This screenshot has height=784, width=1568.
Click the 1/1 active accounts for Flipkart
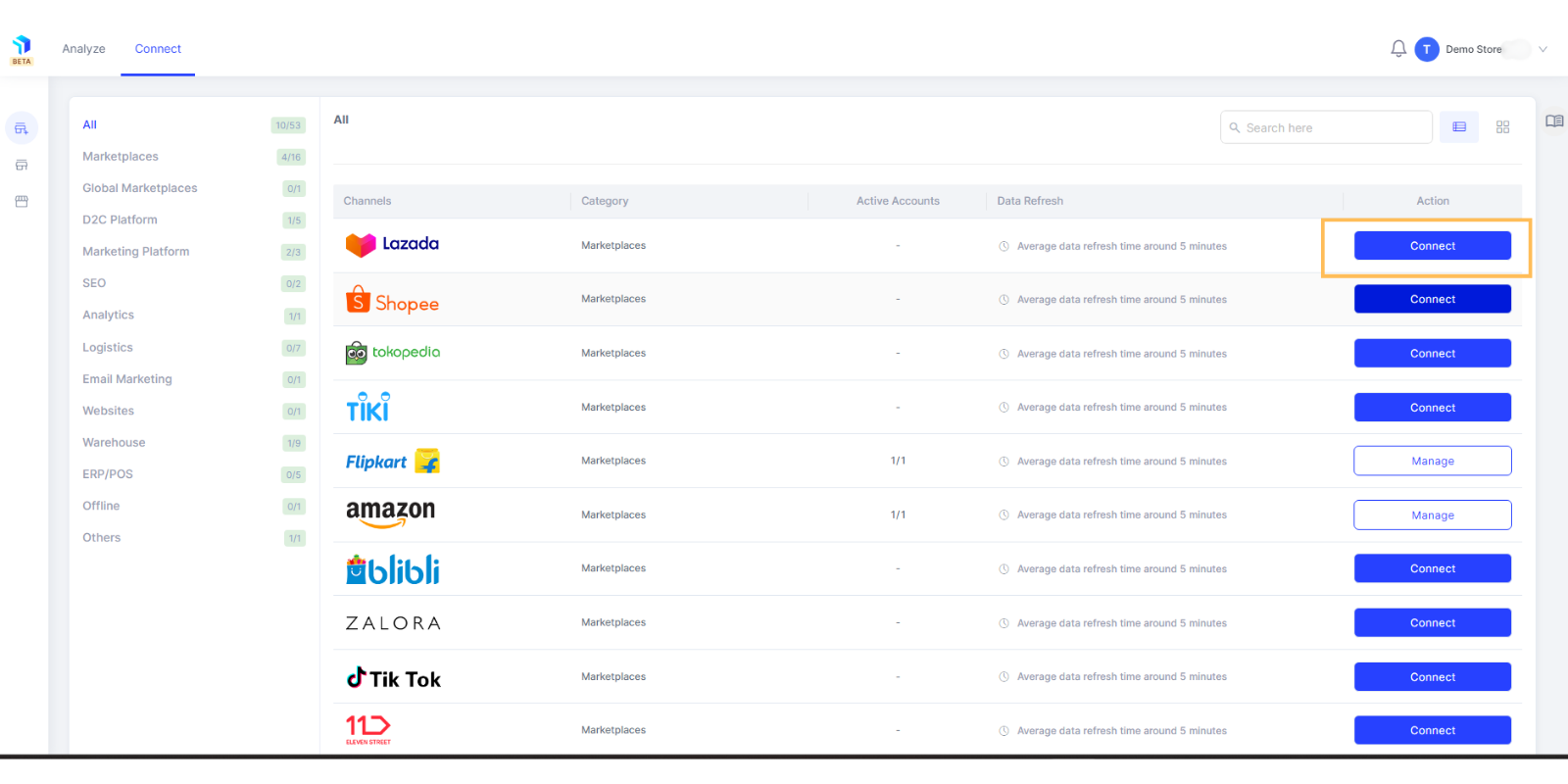898,461
